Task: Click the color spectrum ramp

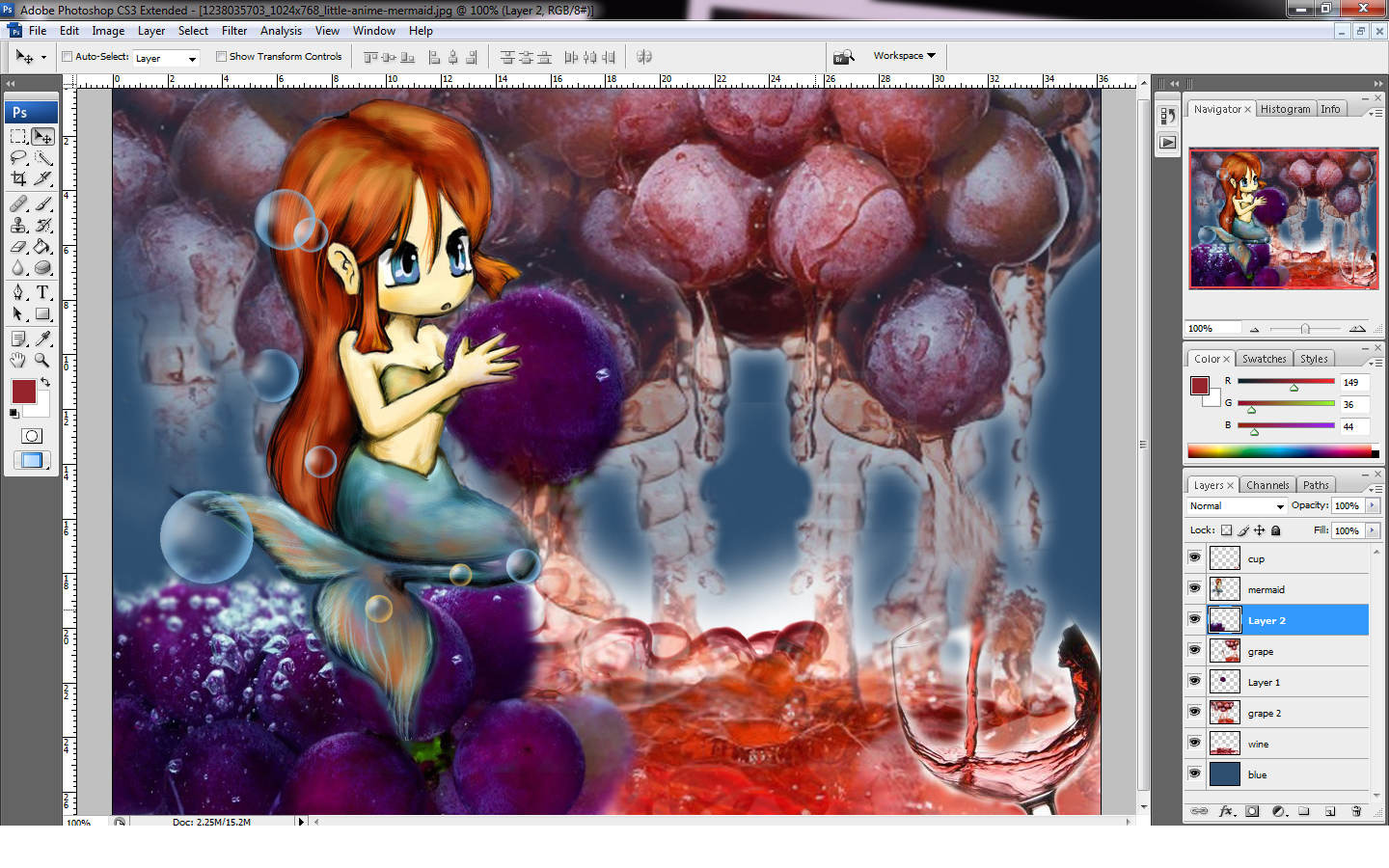Action: 1279,450
